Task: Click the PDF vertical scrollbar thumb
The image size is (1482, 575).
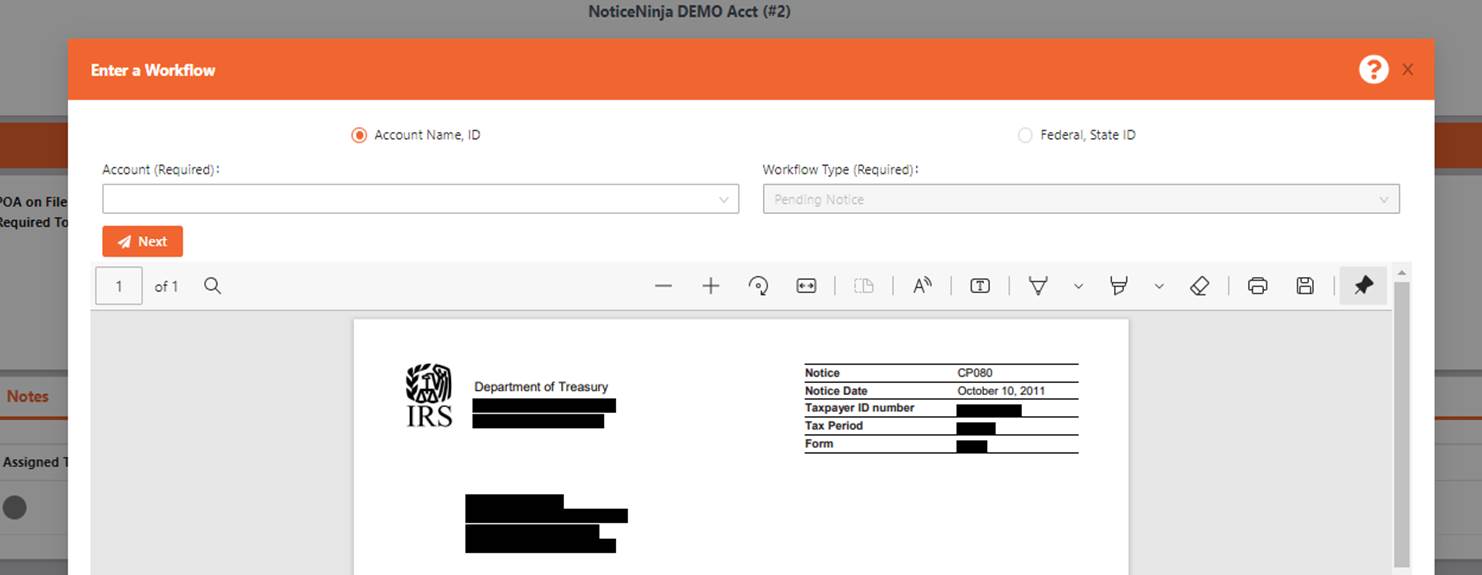Action: coord(1401,424)
